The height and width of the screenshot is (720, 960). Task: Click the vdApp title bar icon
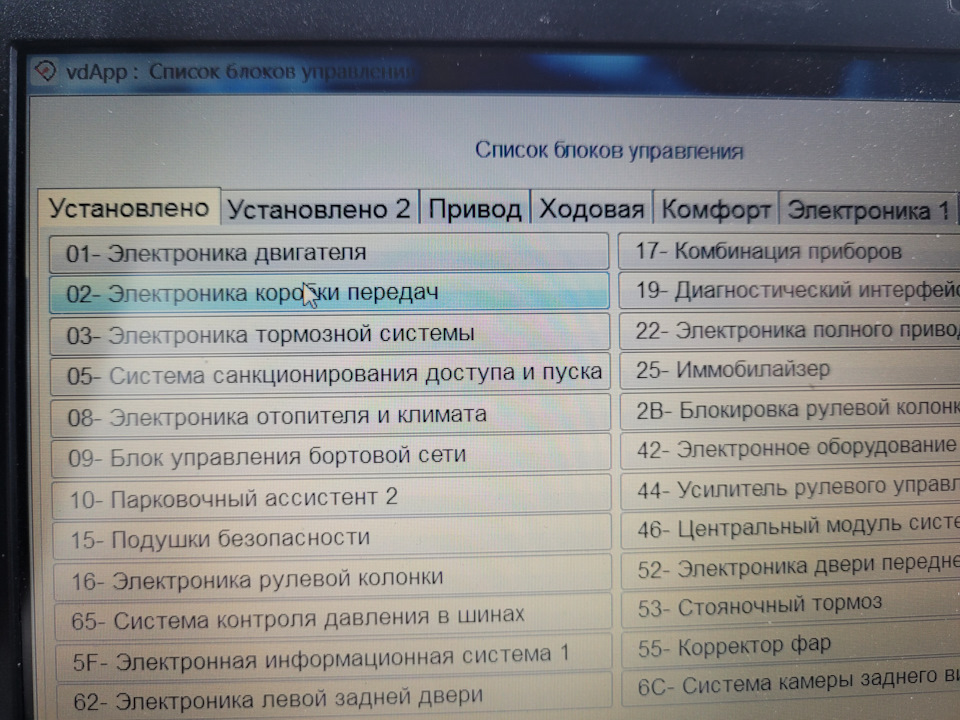tap(45, 72)
